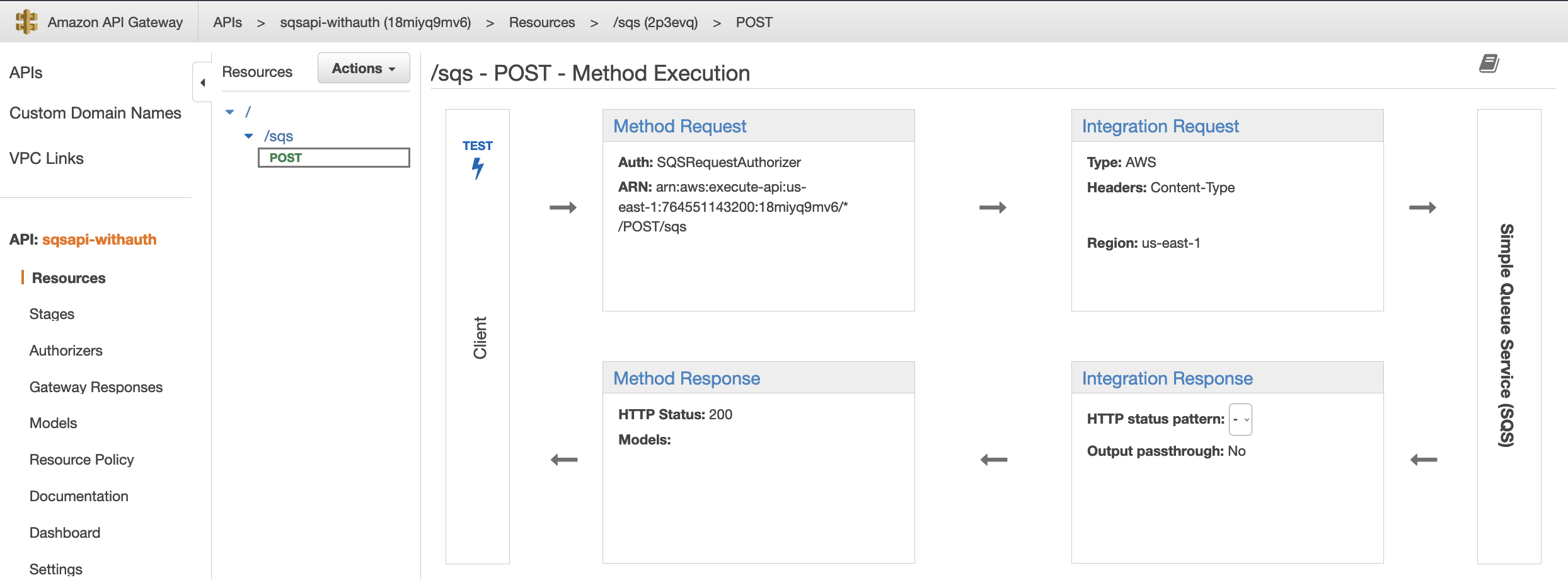Open the Method Response settings
1568x580 pixels.
pos(686,378)
